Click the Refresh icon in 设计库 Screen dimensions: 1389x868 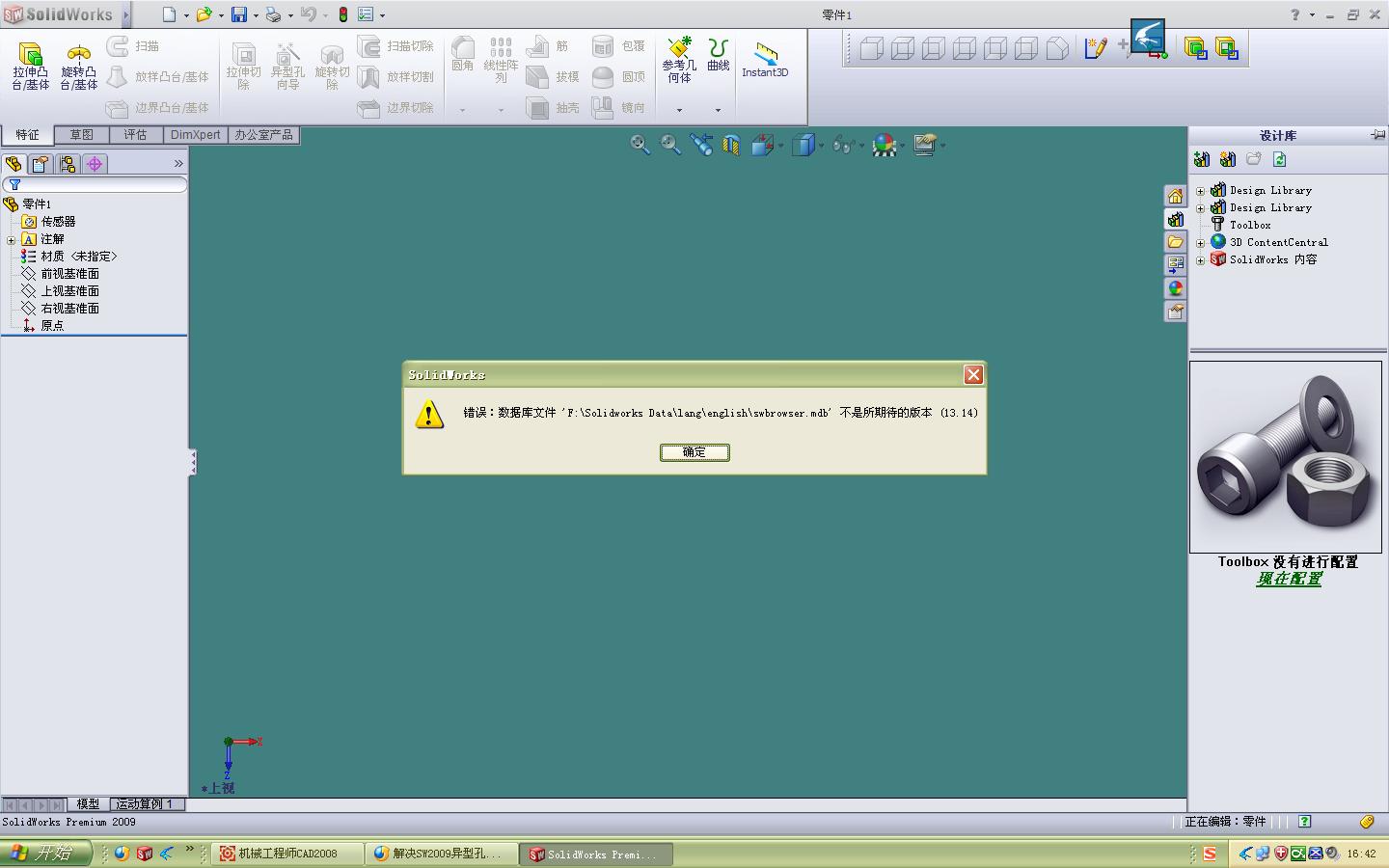click(x=1280, y=160)
